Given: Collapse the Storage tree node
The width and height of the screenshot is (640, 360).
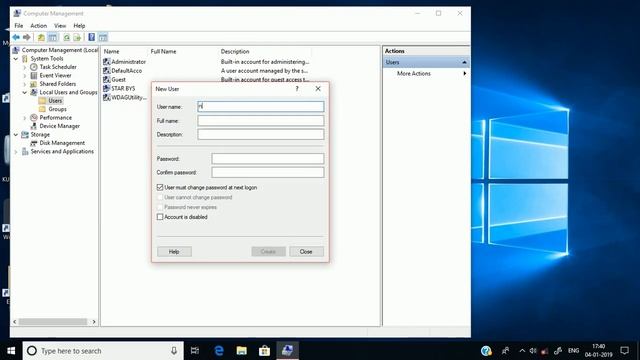Looking at the screenshot, I should click(x=16, y=135).
